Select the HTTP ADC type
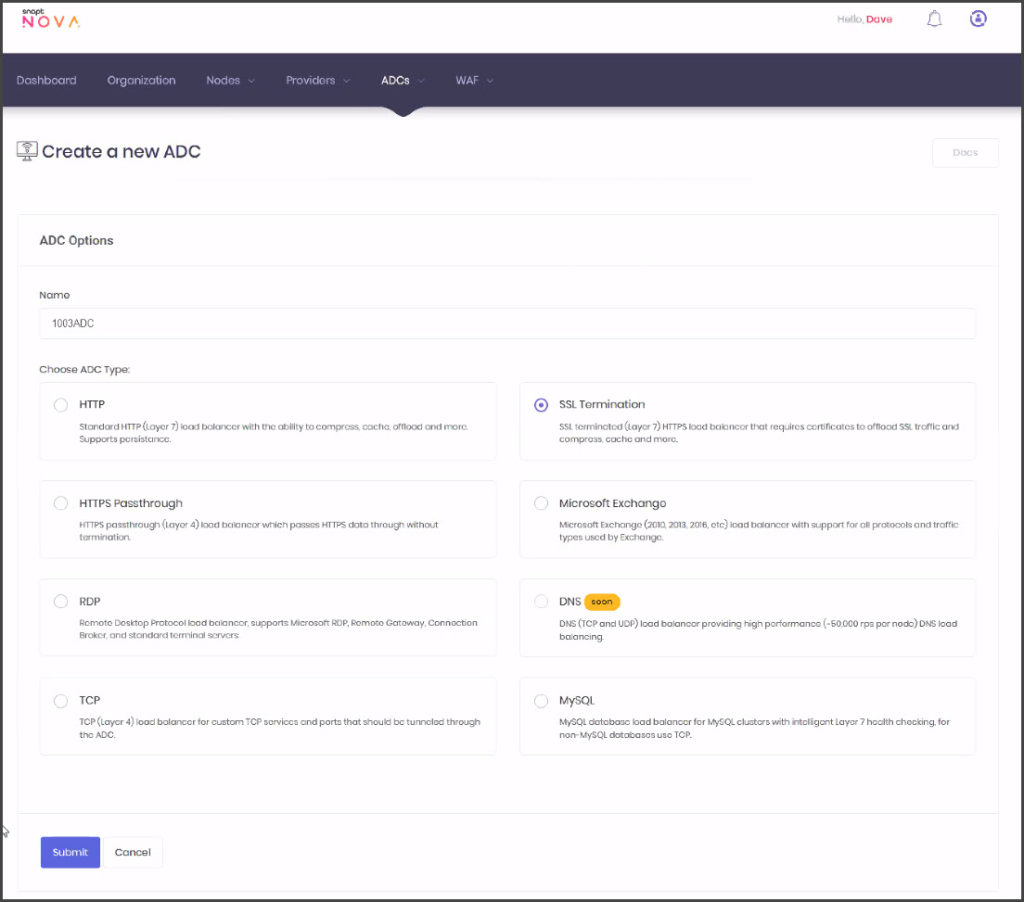This screenshot has width=1024, height=902. click(x=60, y=405)
